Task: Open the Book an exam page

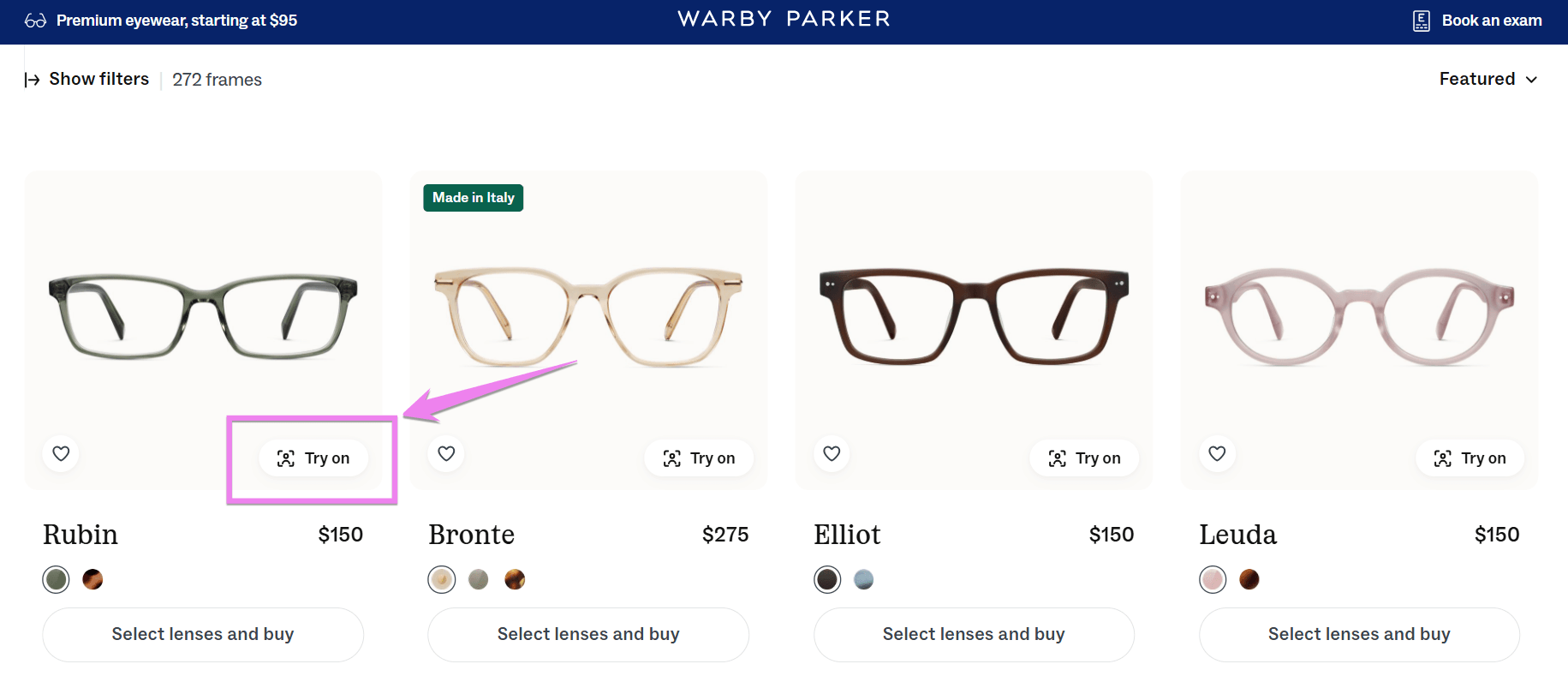Action: [1492, 19]
